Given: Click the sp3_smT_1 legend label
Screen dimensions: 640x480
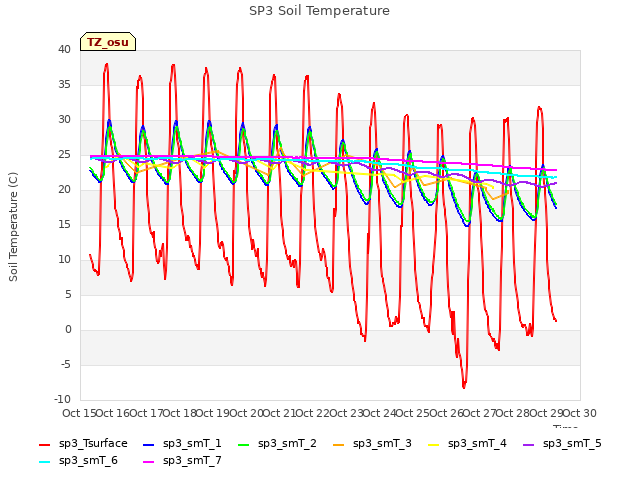Looking at the screenshot, I should click(x=192, y=444).
